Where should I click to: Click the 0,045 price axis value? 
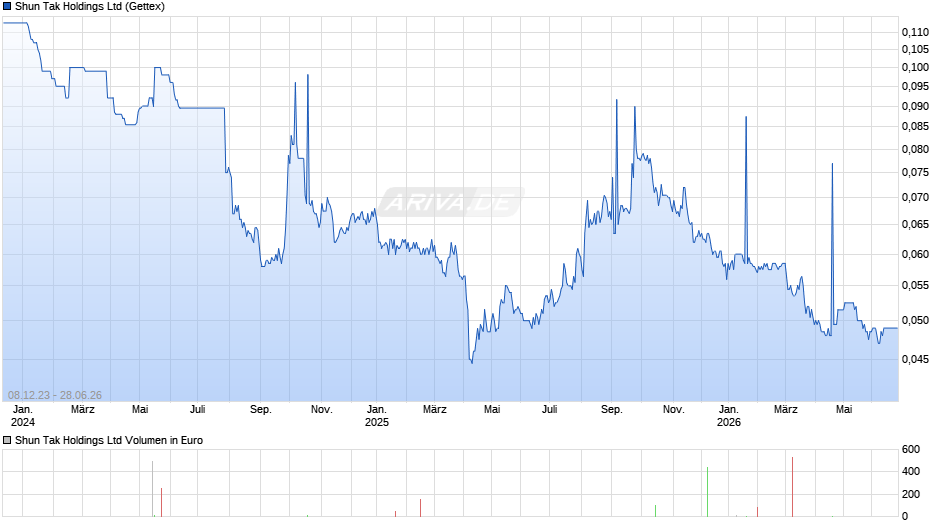pyautogui.click(x=915, y=359)
